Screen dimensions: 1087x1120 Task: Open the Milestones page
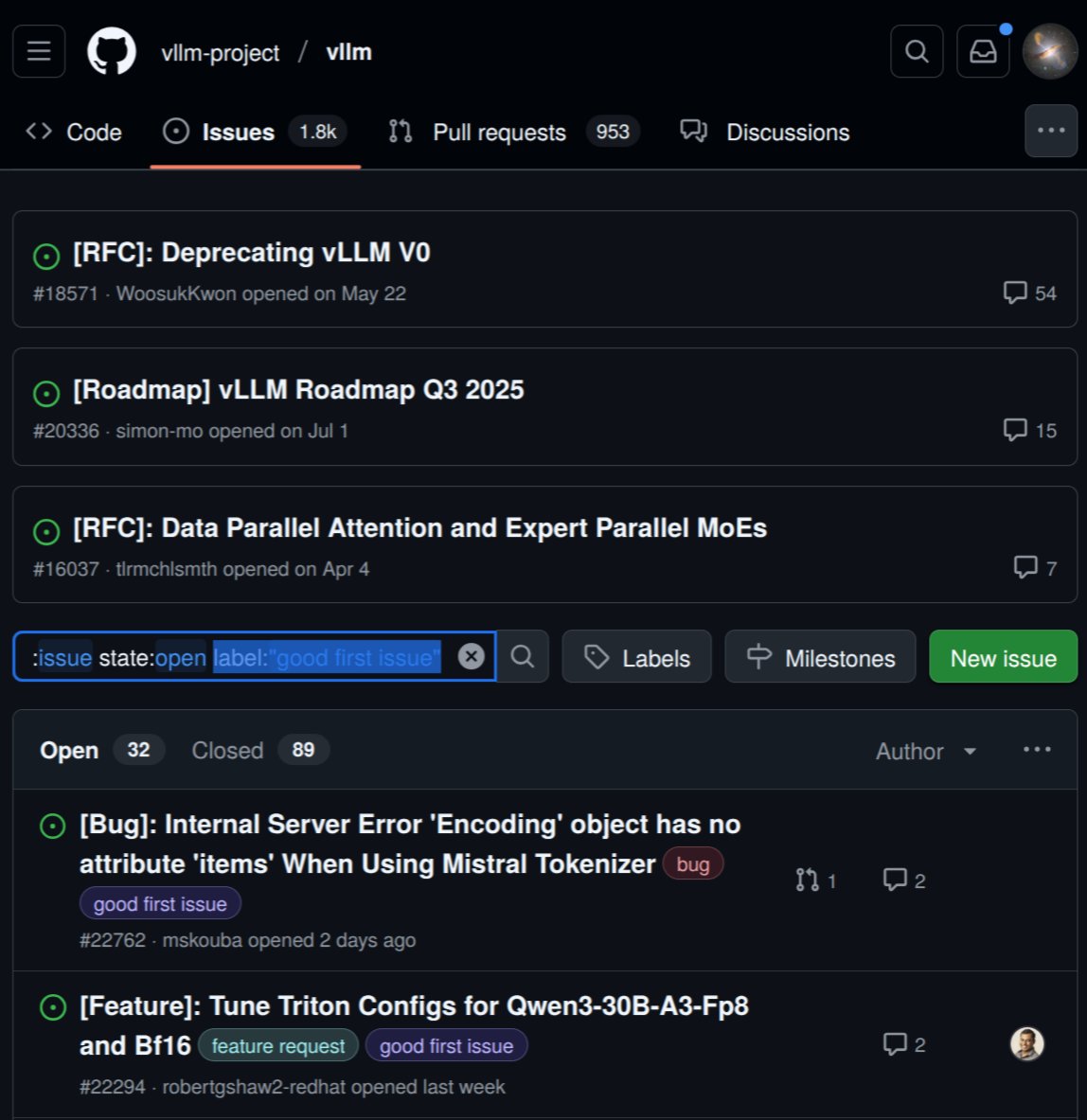[x=820, y=656]
